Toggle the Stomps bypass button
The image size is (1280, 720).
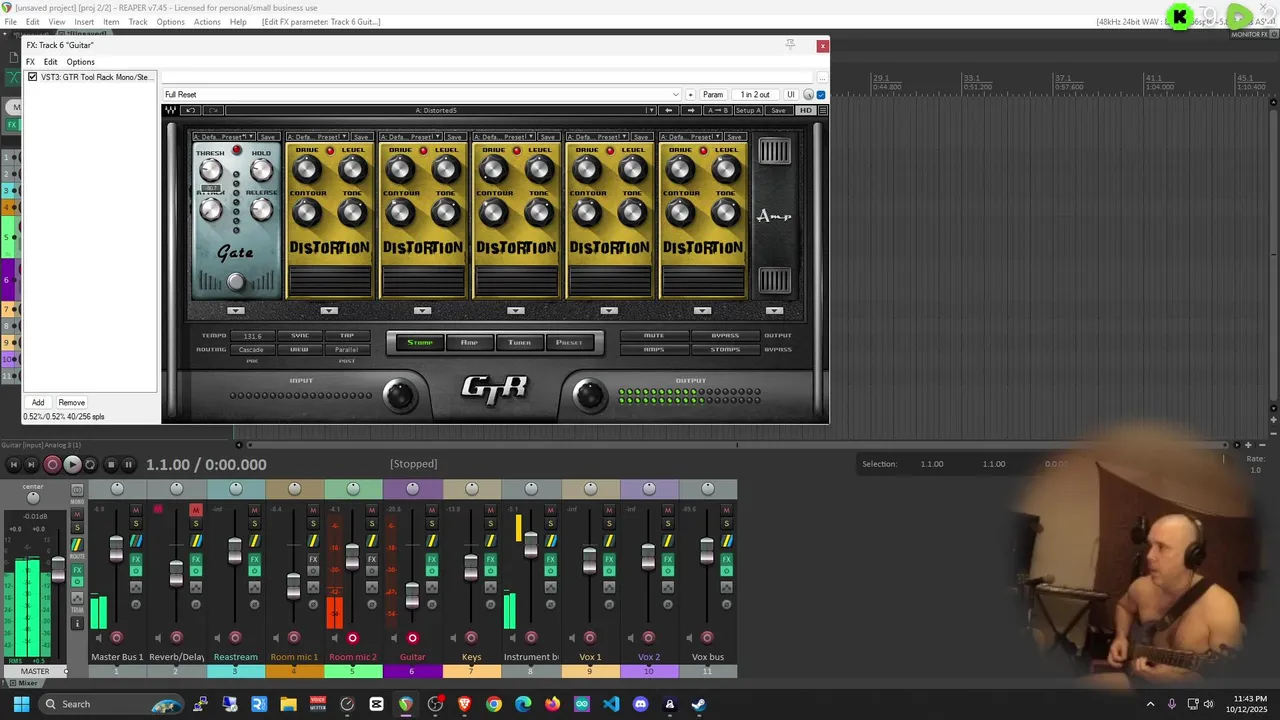click(725, 349)
